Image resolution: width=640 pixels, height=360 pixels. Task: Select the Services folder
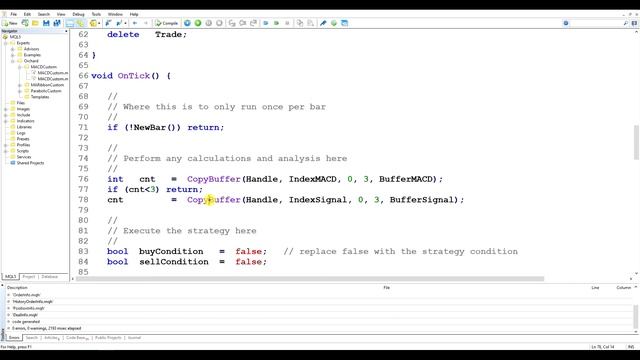pyautogui.click(x=24, y=157)
